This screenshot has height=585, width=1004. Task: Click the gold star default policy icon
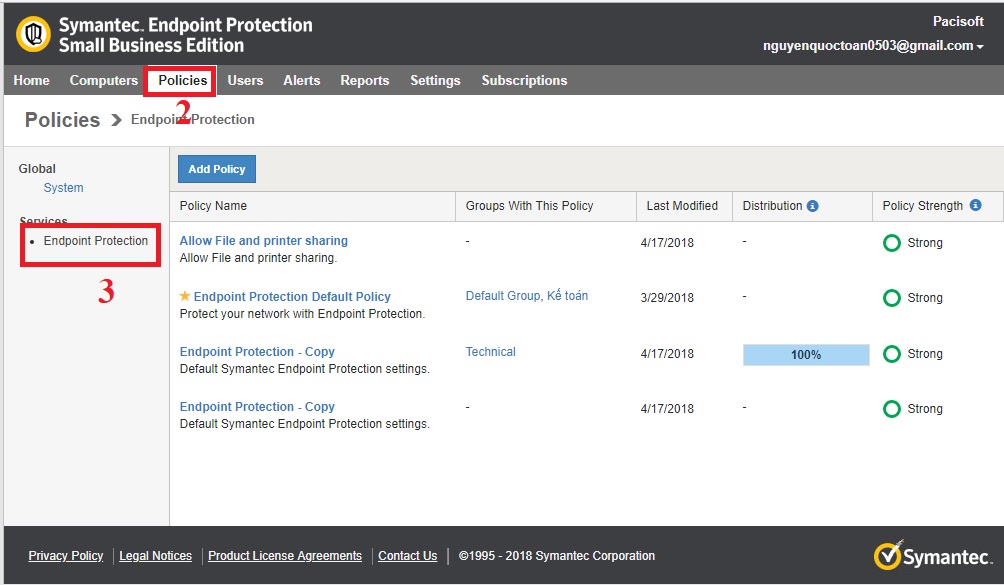(184, 296)
